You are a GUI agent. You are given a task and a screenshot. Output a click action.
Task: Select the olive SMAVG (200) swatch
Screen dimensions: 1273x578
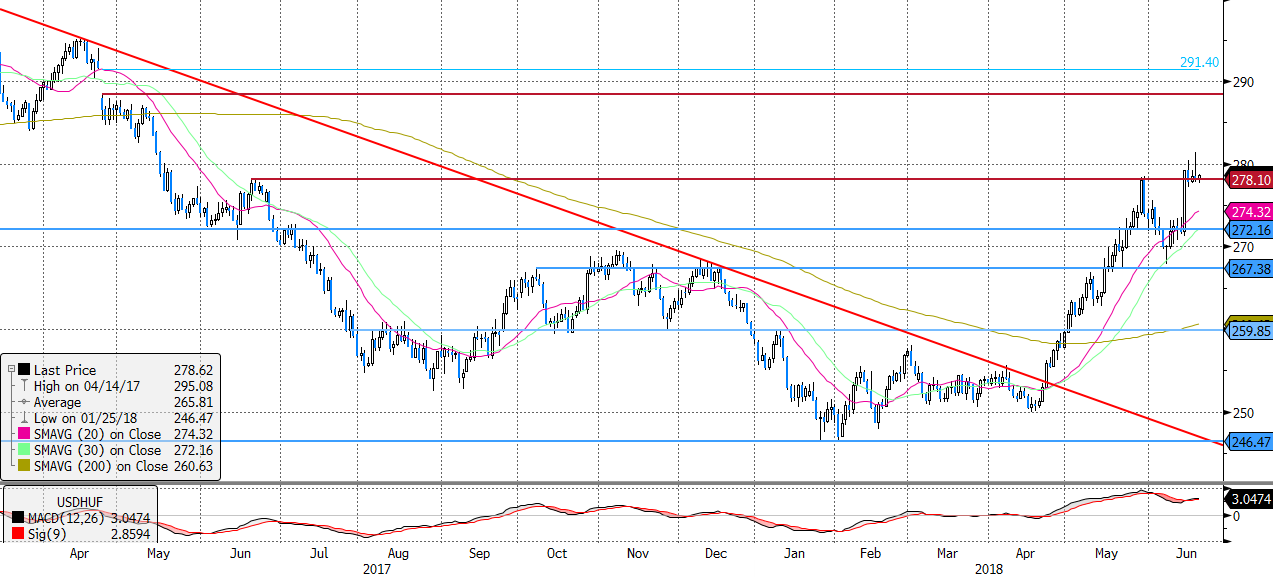tap(23, 466)
